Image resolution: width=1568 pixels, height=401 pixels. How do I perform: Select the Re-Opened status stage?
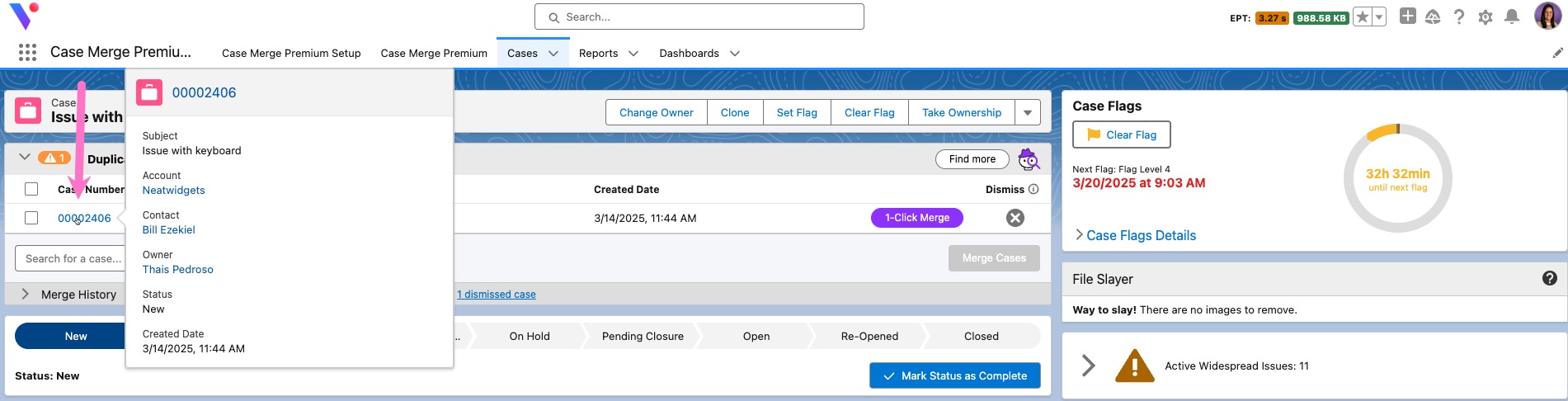click(x=869, y=336)
